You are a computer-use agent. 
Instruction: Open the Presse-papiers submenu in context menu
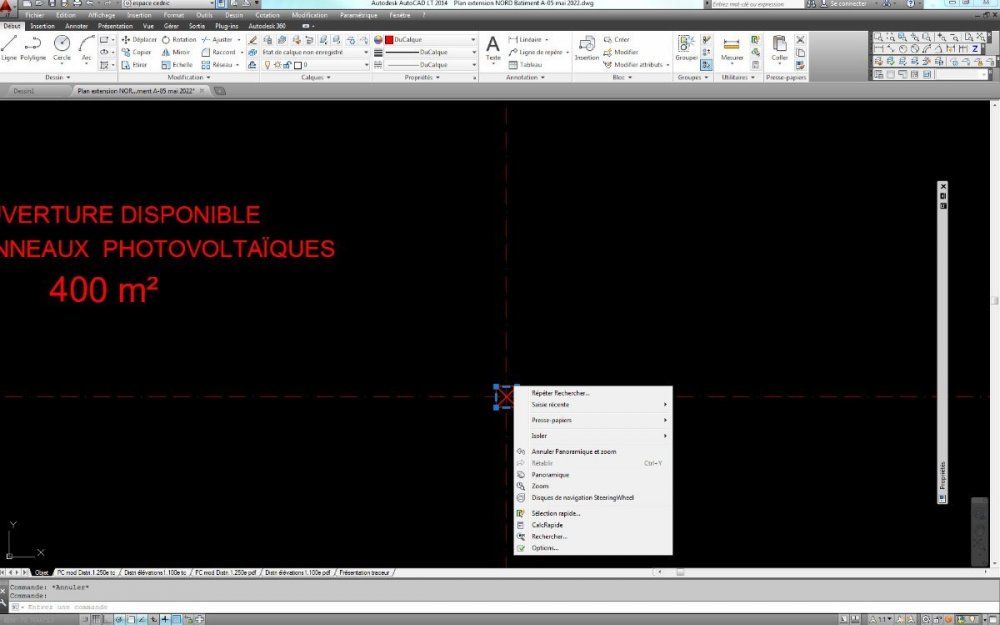pos(592,420)
